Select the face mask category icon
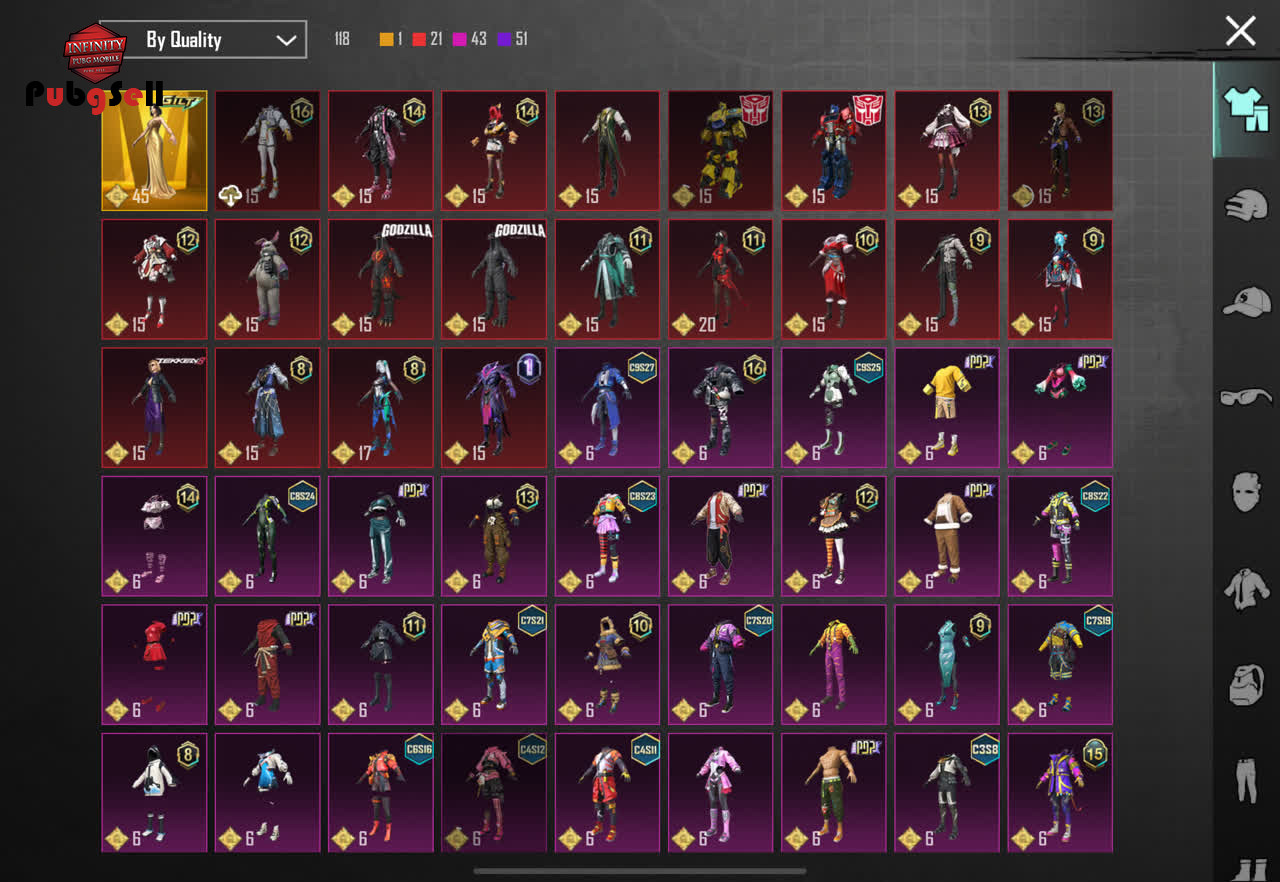 click(1246, 492)
